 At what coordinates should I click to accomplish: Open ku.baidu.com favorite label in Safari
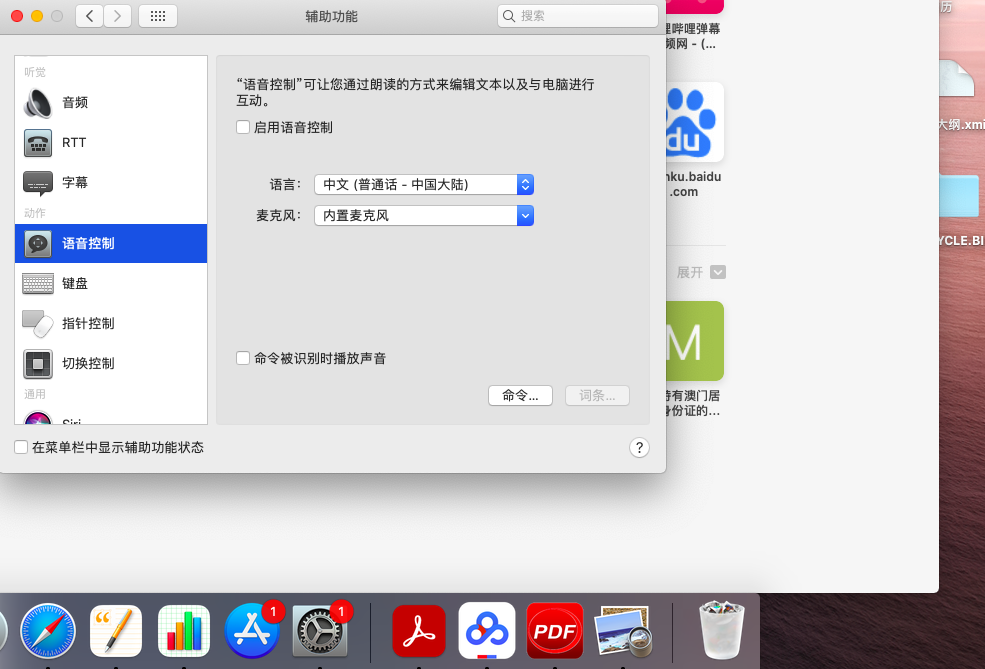pyautogui.click(x=694, y=184)
